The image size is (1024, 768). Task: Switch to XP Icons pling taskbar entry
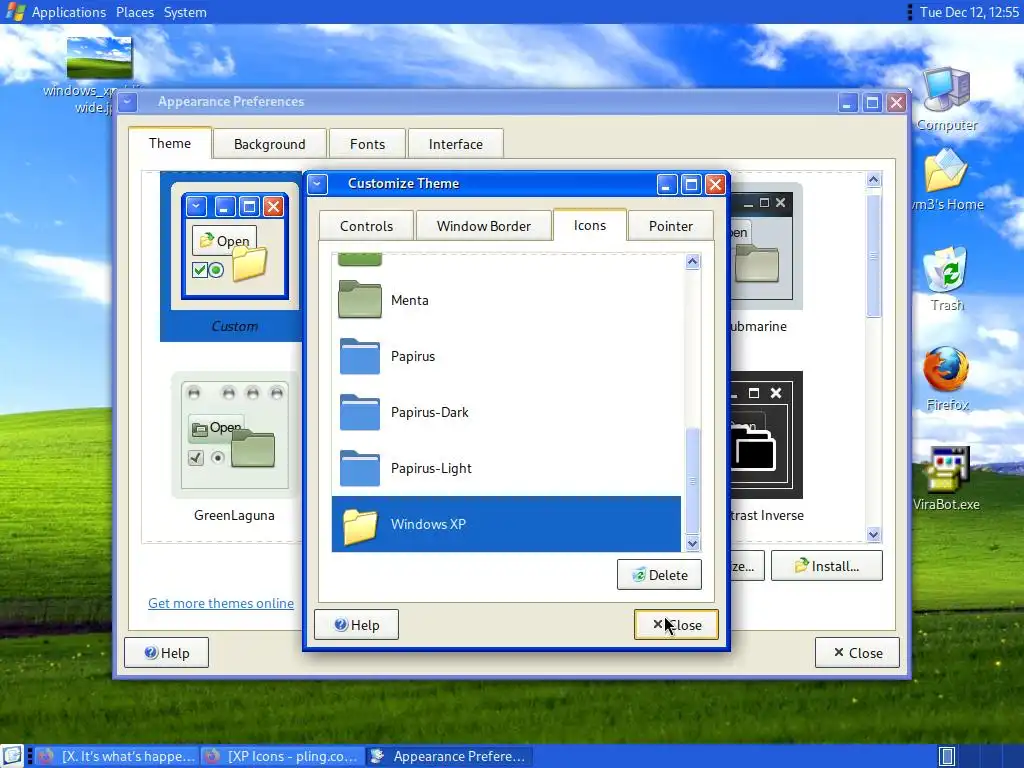point(283,756)
